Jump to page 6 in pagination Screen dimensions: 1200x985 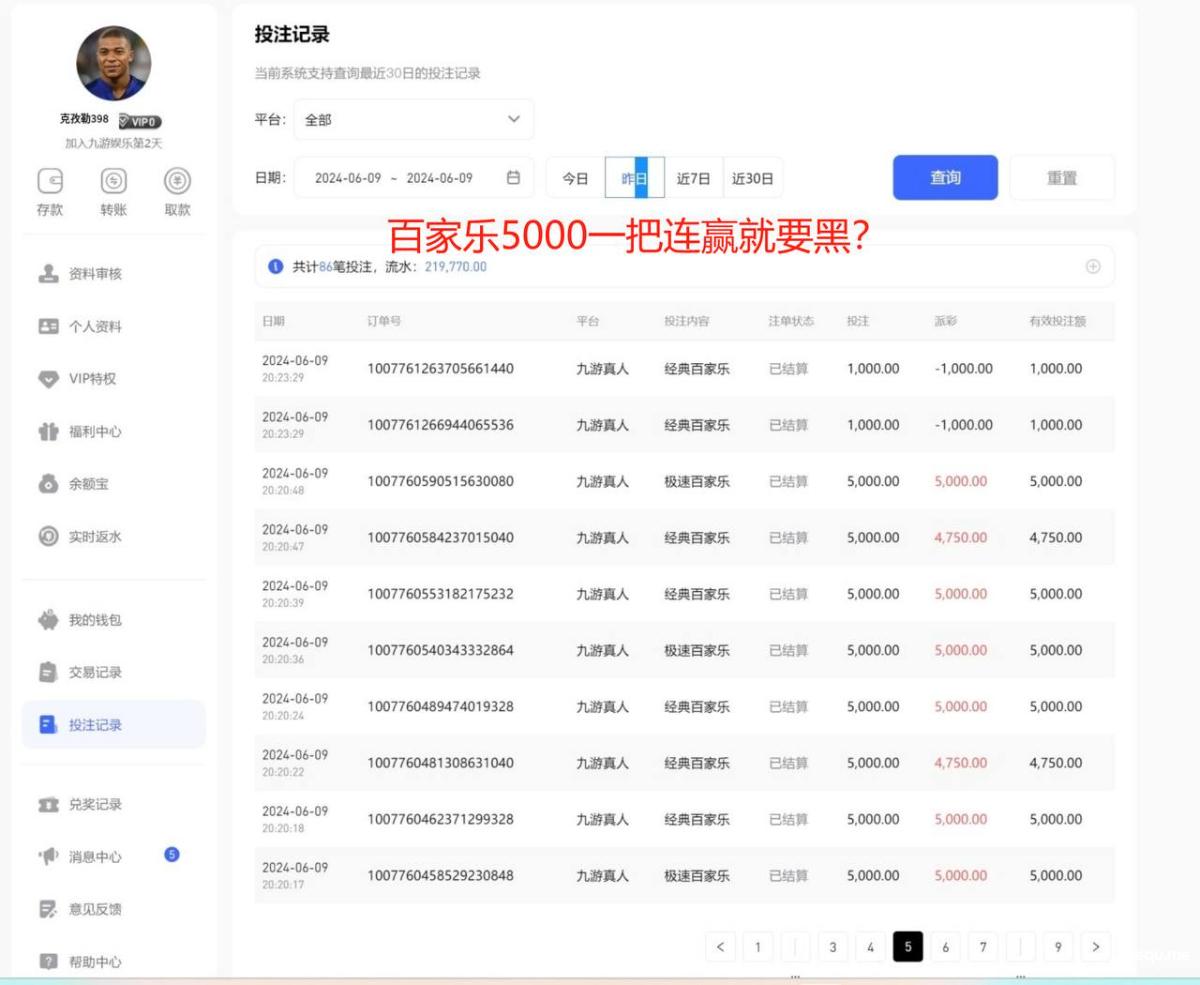[x=945, y=947]
